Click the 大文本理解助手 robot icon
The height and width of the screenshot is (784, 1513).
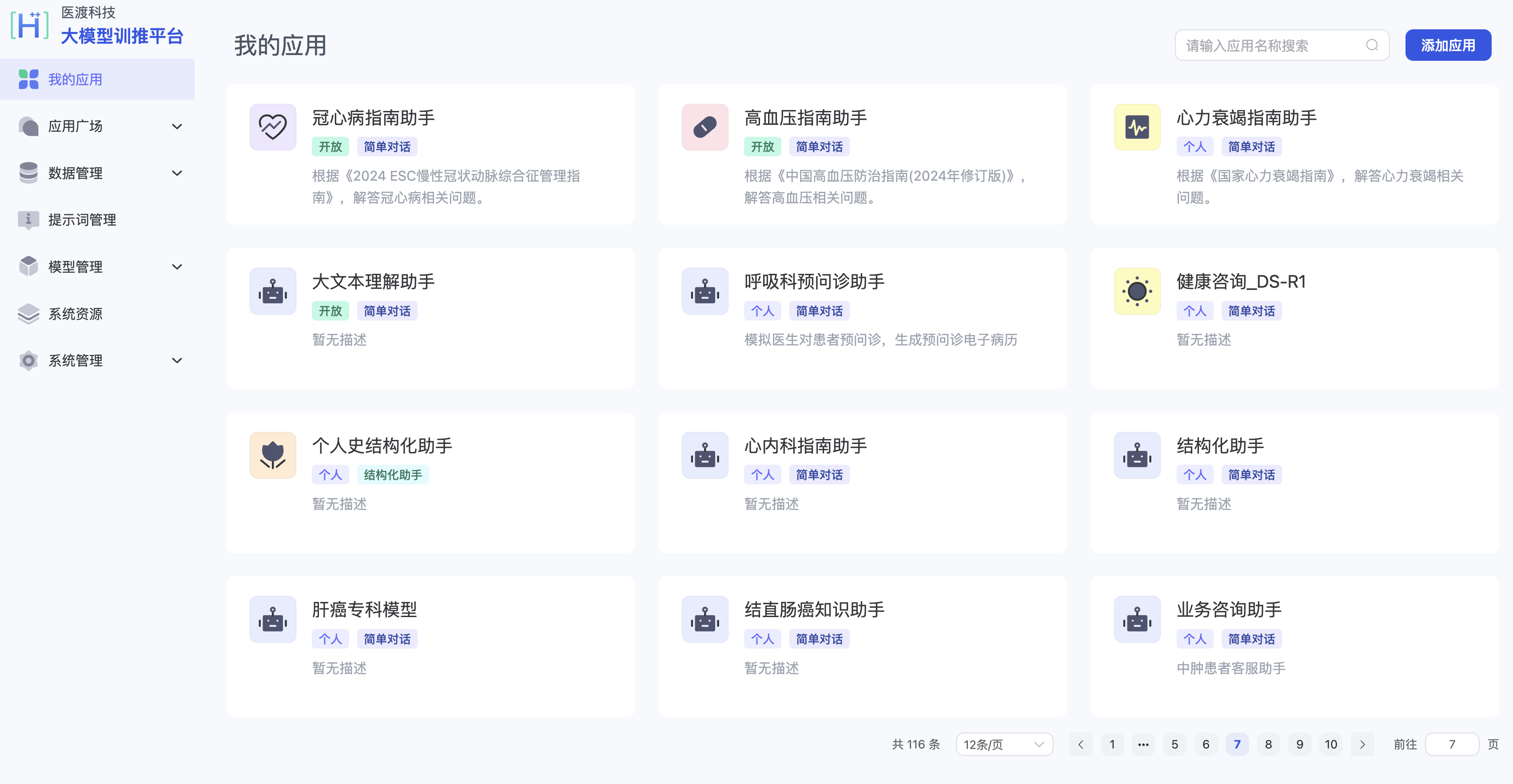pyautogui.click(x=273, y=291)
